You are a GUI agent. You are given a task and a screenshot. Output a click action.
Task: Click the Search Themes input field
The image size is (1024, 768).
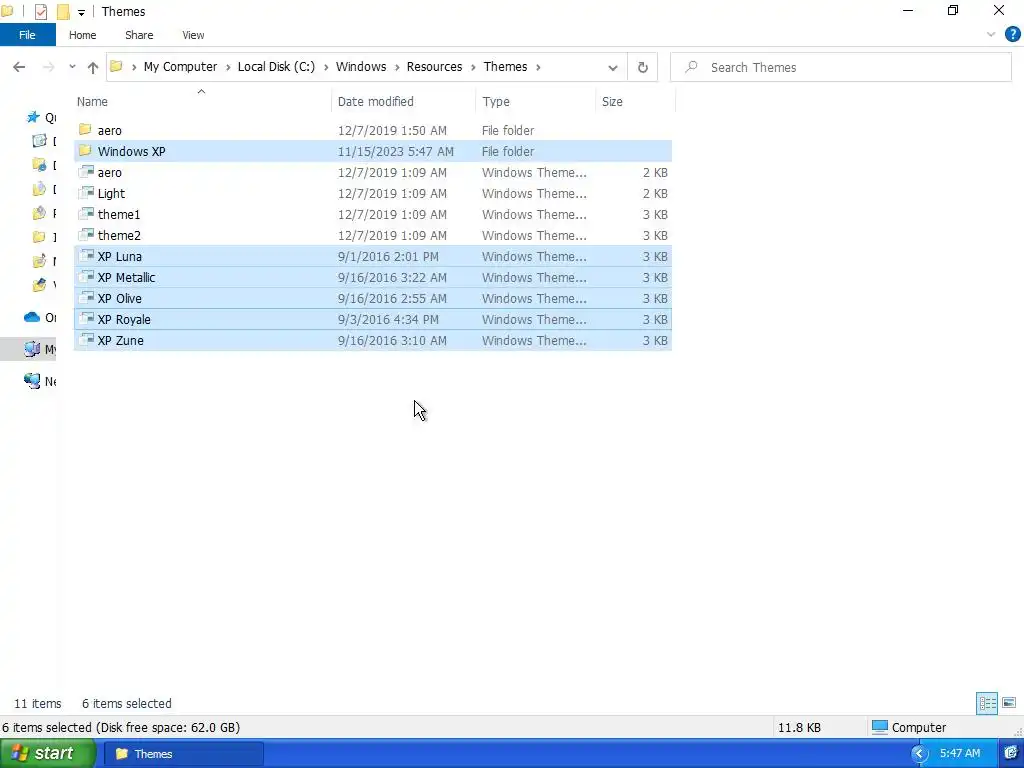[840, 67]
